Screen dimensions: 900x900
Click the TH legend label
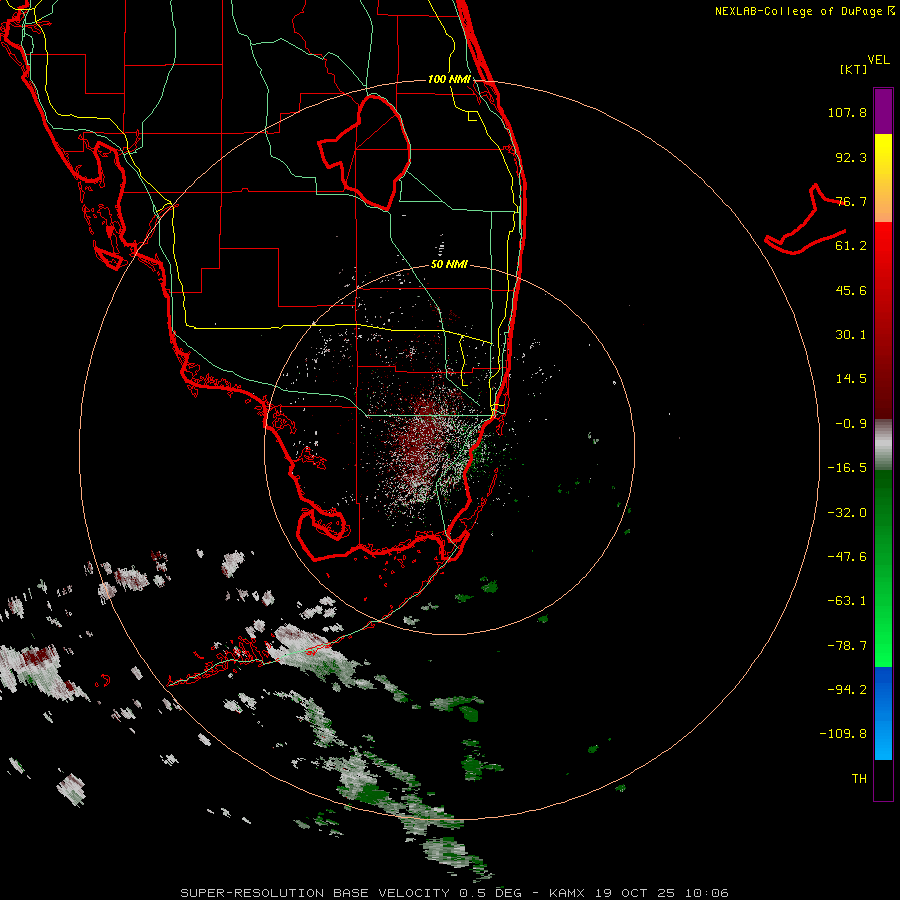tap(859, 779)
